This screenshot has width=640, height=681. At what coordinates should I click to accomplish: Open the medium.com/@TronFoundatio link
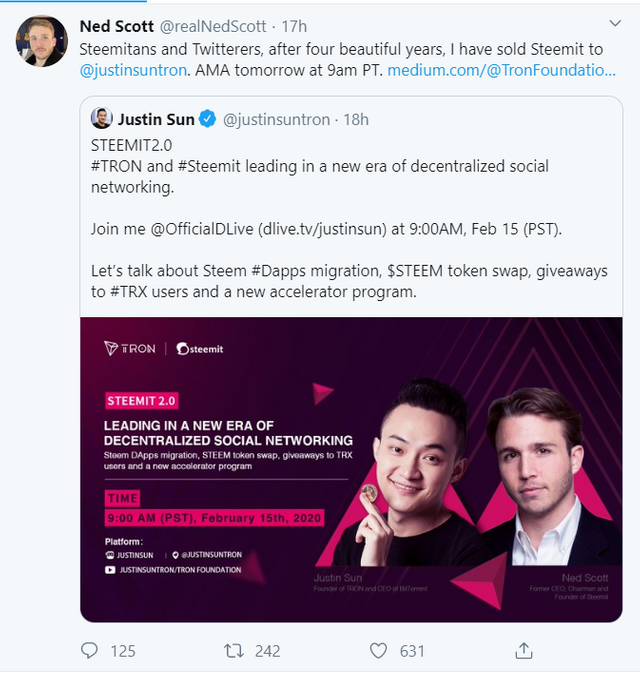coord(501,71)
